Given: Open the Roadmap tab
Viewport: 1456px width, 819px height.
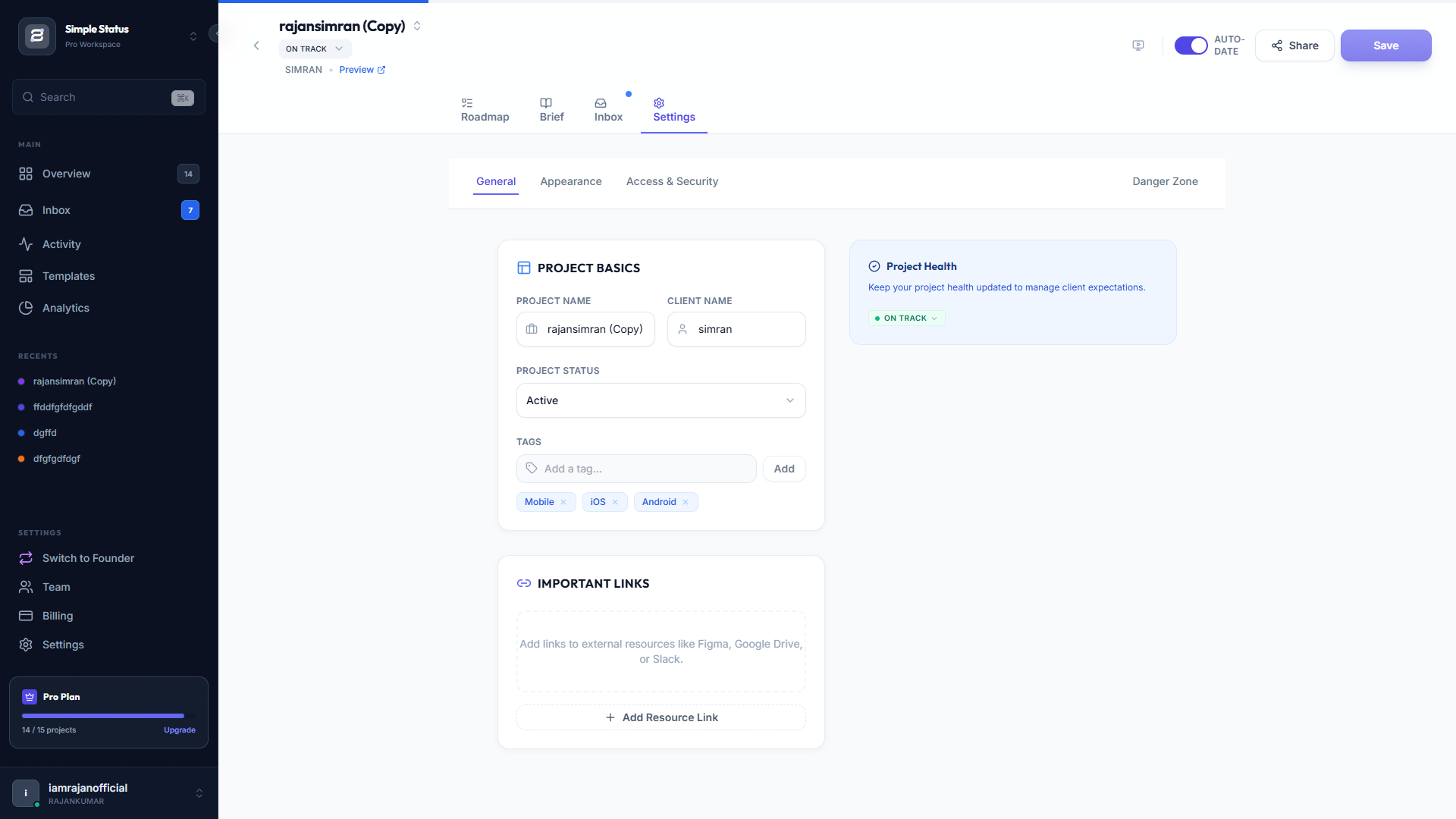Looking at the screenshot, I should [x=485, y=110].
